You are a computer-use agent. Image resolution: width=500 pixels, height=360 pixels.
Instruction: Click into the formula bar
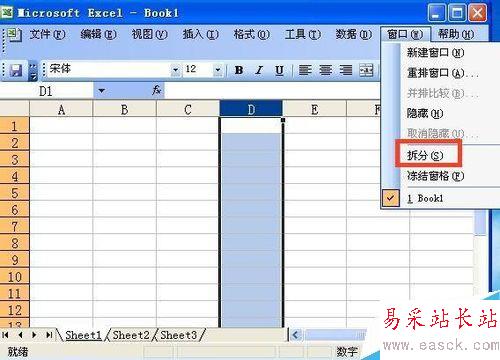point(272,91)
